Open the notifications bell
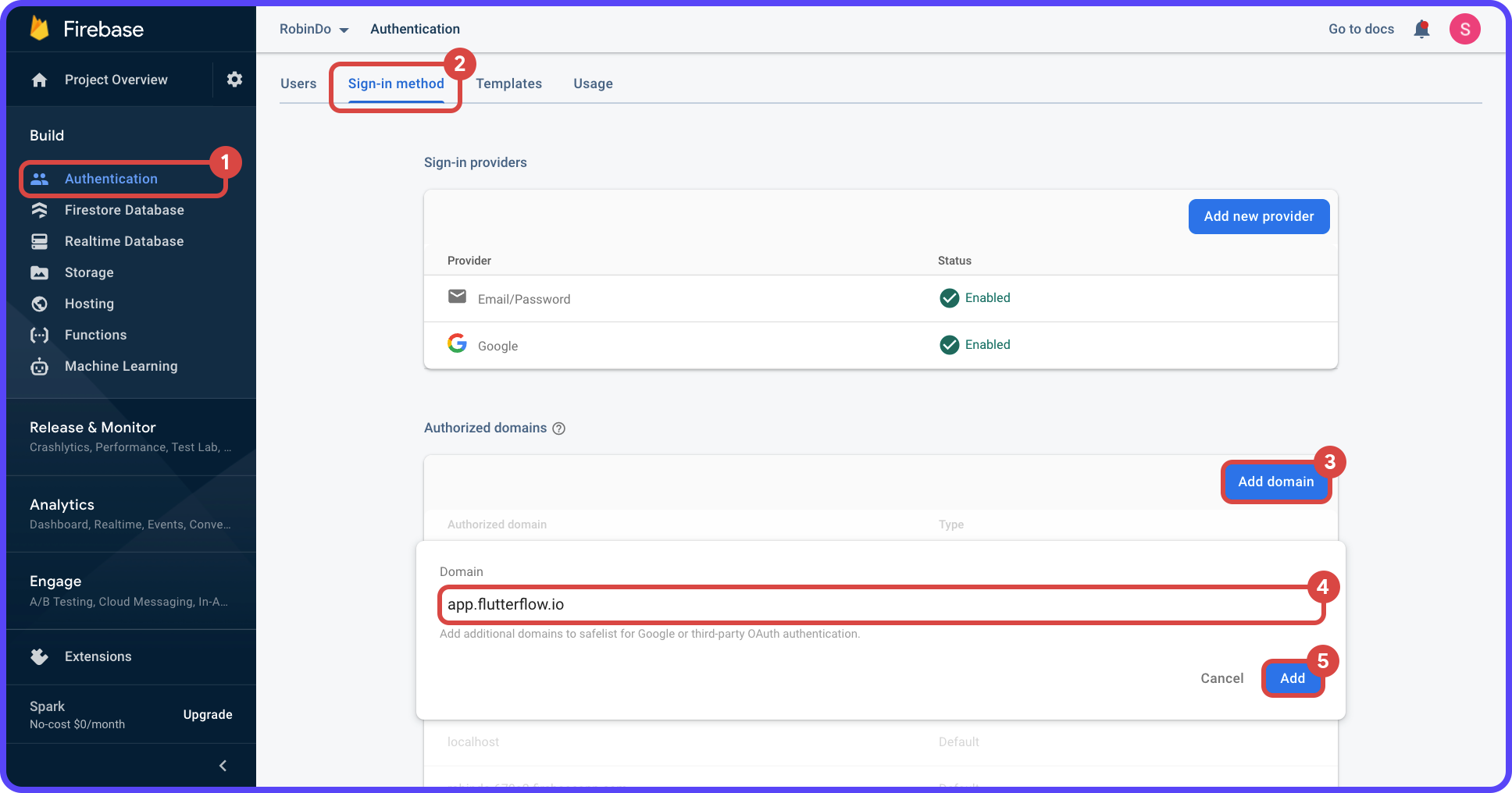1512x793 pixels. [1422, 28]
